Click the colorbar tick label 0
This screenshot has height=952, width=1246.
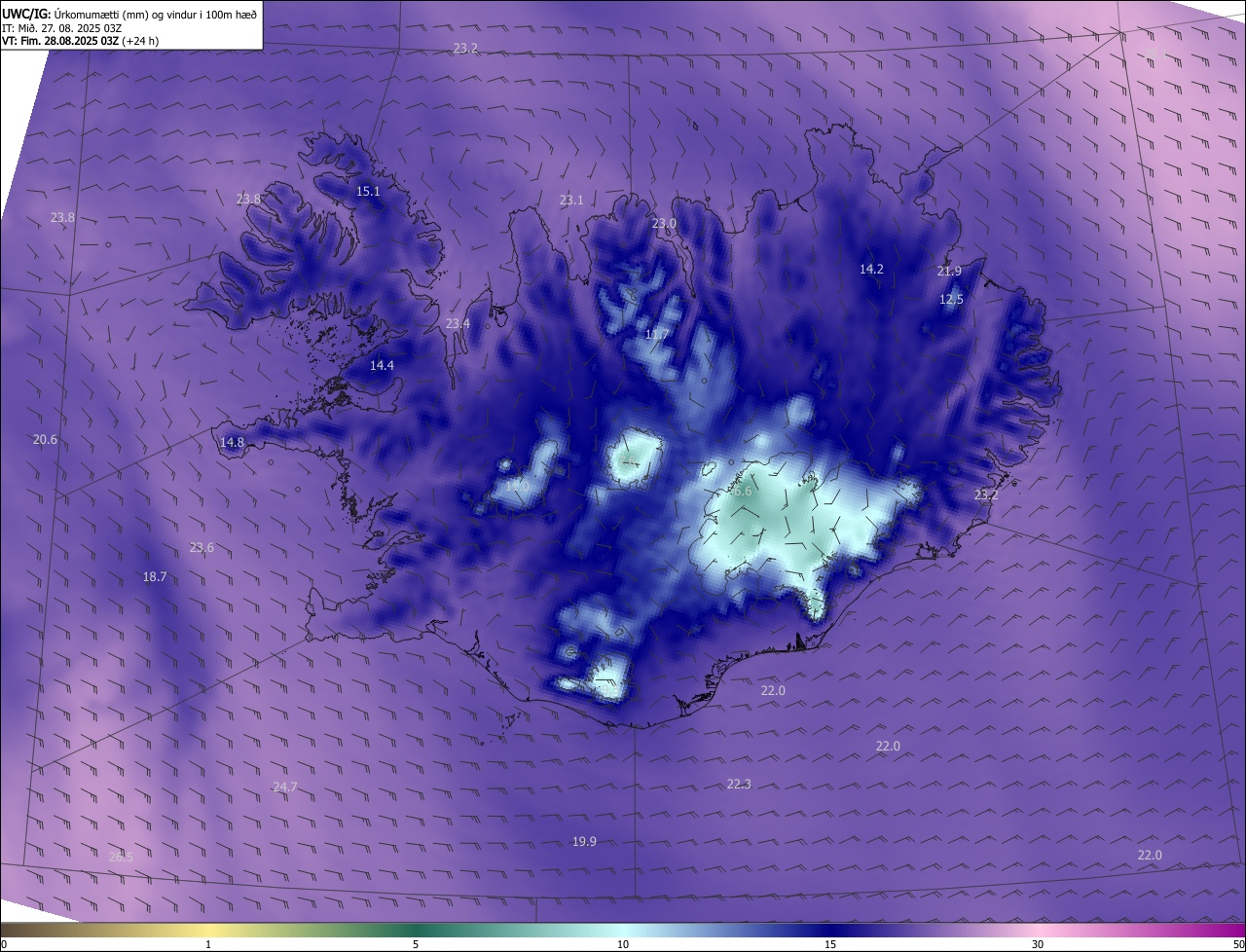[4, 945]
